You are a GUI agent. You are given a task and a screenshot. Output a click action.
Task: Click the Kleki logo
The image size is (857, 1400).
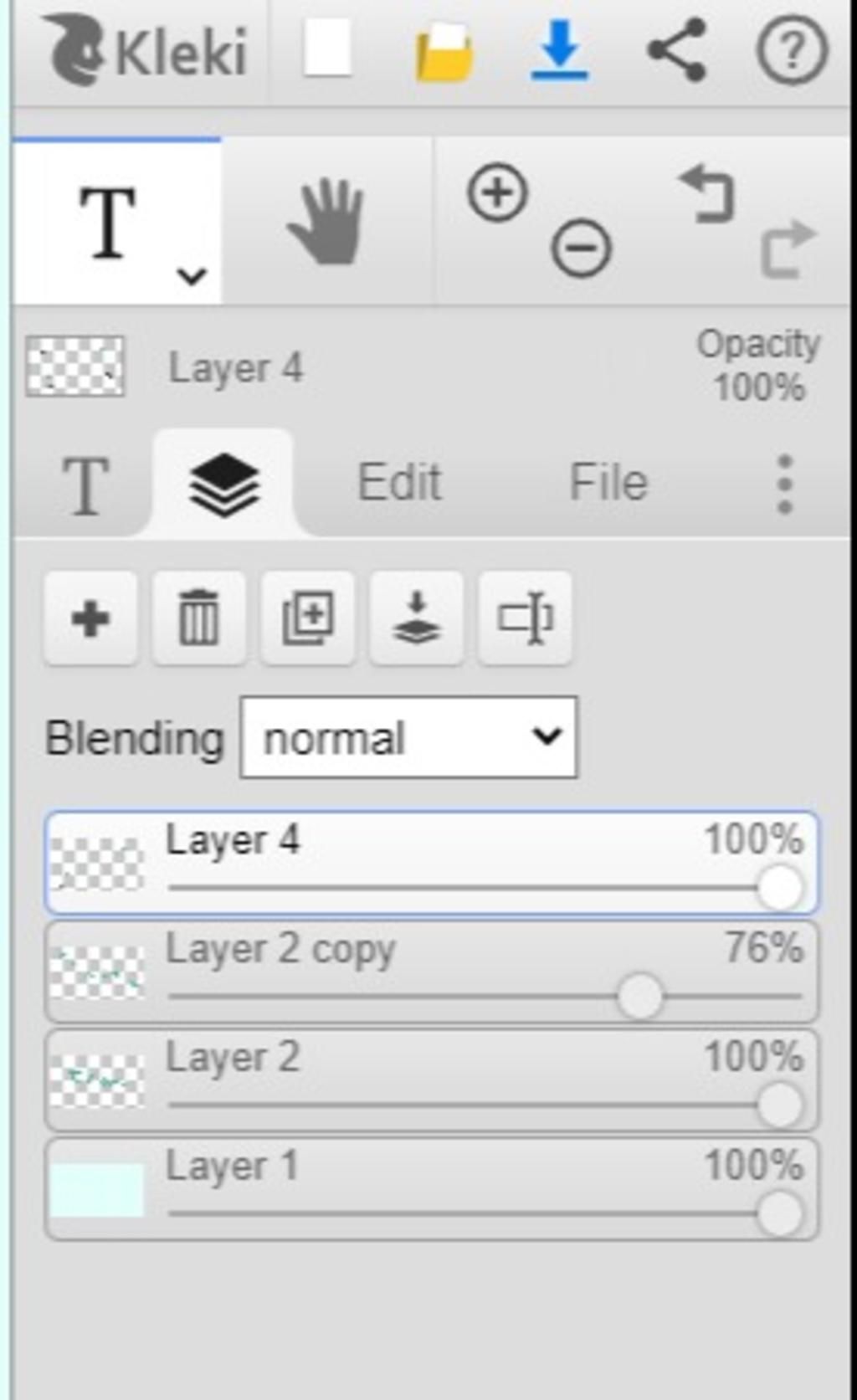(x=145, y=51)
